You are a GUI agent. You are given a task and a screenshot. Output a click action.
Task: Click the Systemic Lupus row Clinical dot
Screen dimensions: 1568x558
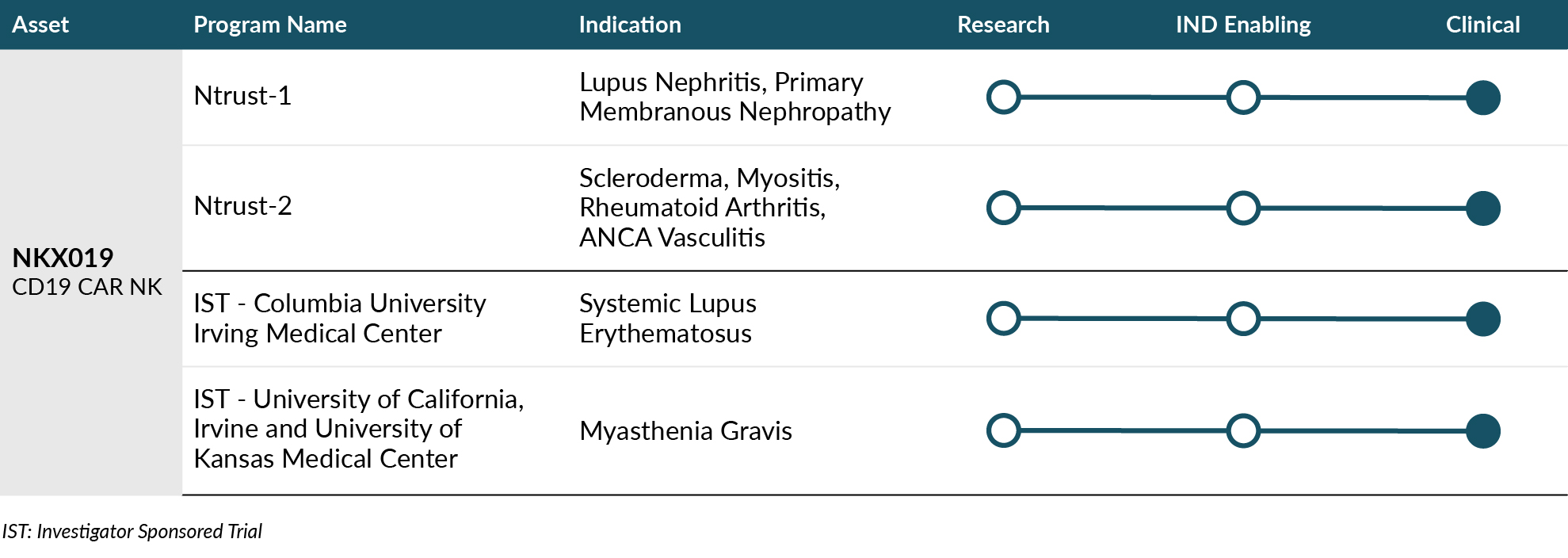(1483, 319)
